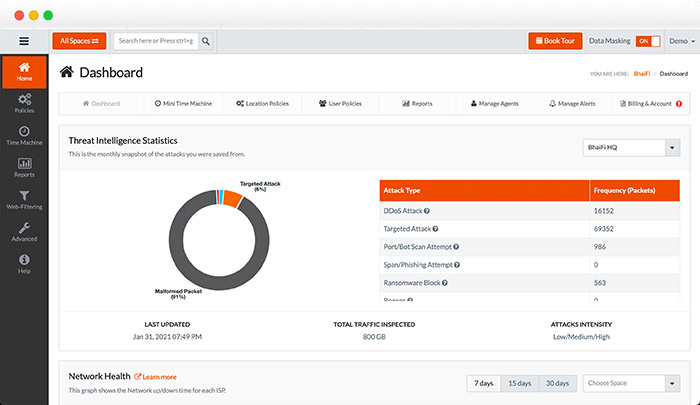This screenshot has width=700, height=405.
Task: Select the 30 days range option
Action: point(555,383)
